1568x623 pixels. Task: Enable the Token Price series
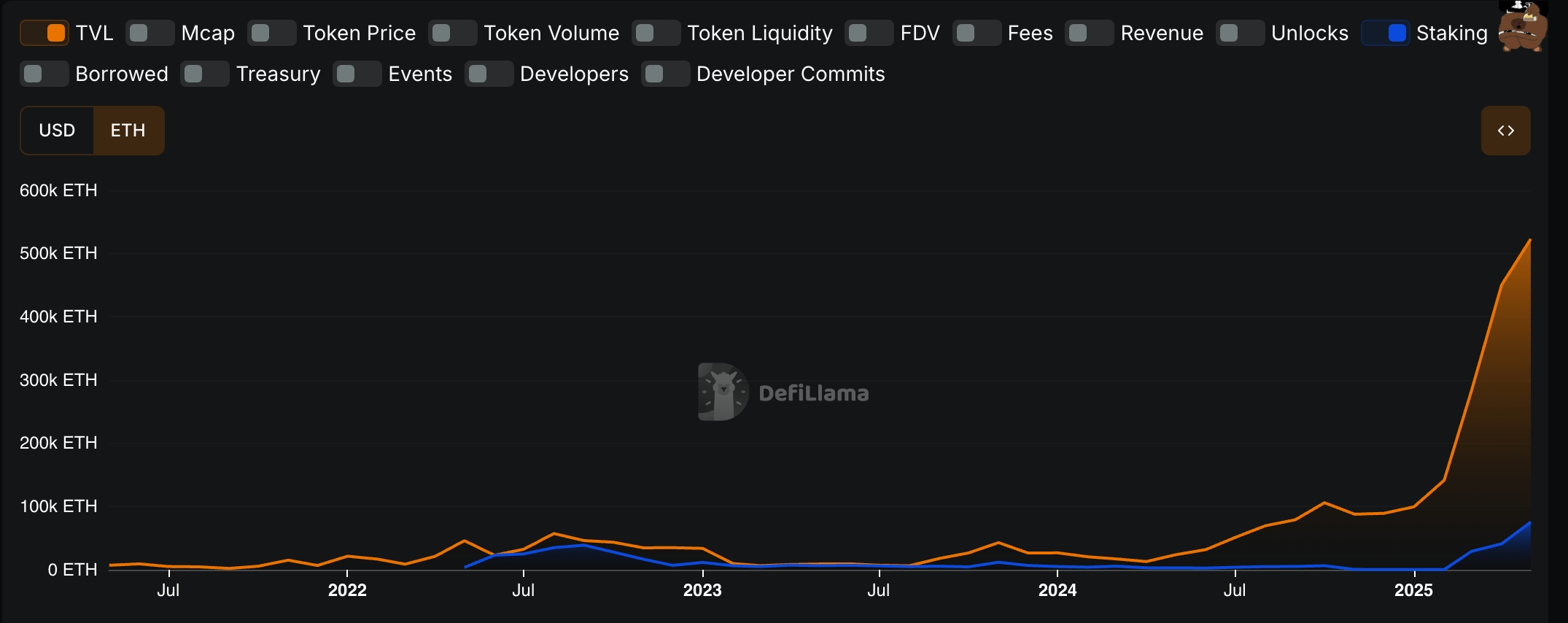[271, 34]
